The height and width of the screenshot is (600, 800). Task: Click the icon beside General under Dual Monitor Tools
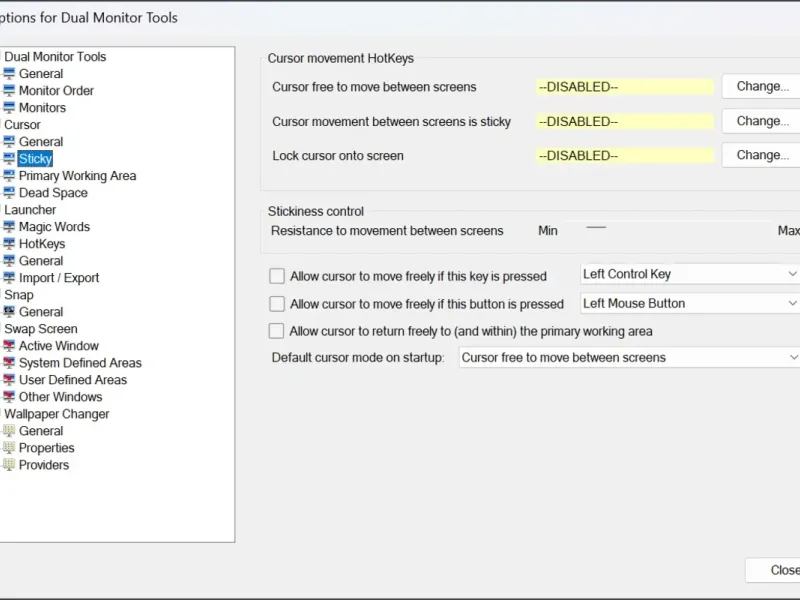click(x=9, y=73)
